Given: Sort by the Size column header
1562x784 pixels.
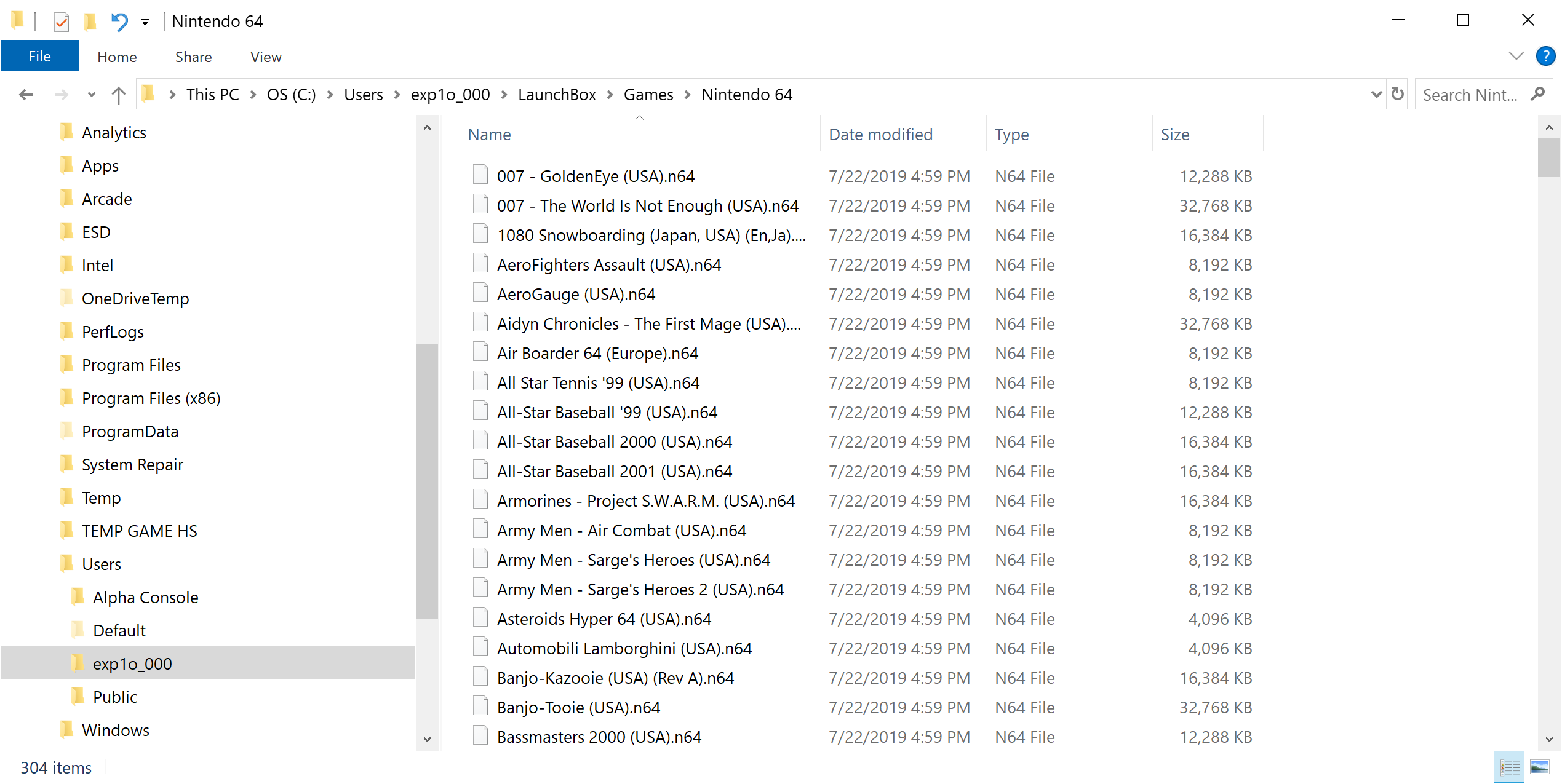Looking at the screenshot, I should coord(1207,135).
